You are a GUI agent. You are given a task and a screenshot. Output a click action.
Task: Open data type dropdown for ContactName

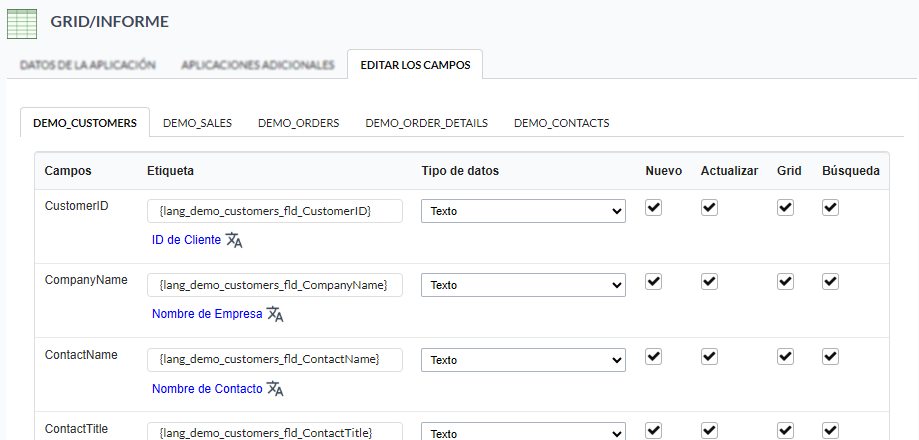(523, 360)
